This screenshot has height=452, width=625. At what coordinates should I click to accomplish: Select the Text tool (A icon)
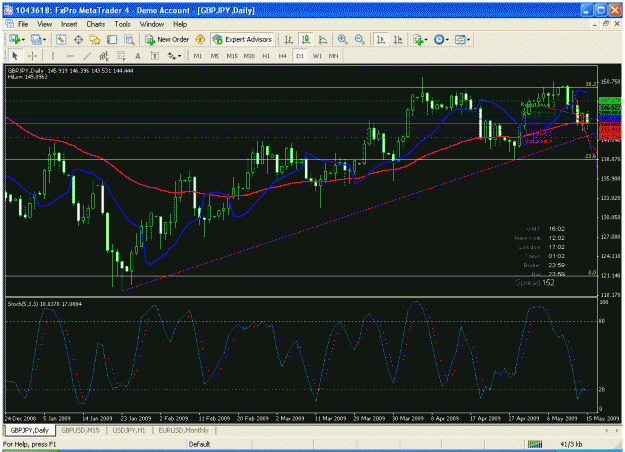(138, 56)
